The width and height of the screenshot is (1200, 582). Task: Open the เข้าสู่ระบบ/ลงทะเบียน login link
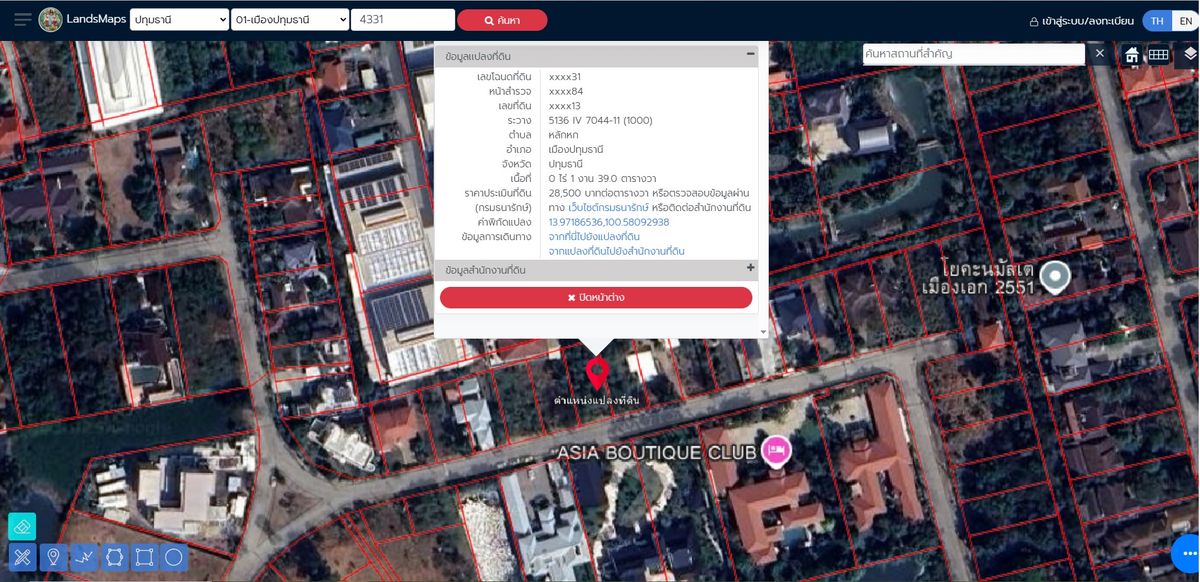pos(1090,21)
